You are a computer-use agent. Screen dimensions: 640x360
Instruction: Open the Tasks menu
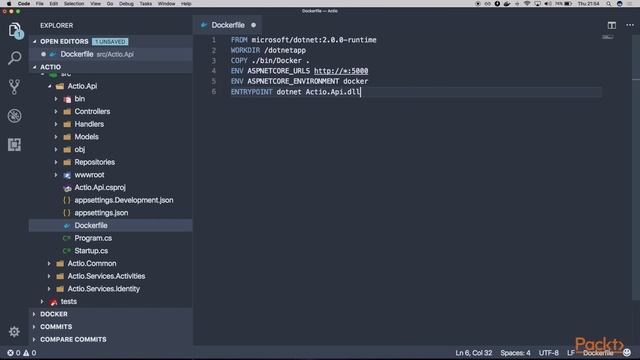(x=146, y=4)
